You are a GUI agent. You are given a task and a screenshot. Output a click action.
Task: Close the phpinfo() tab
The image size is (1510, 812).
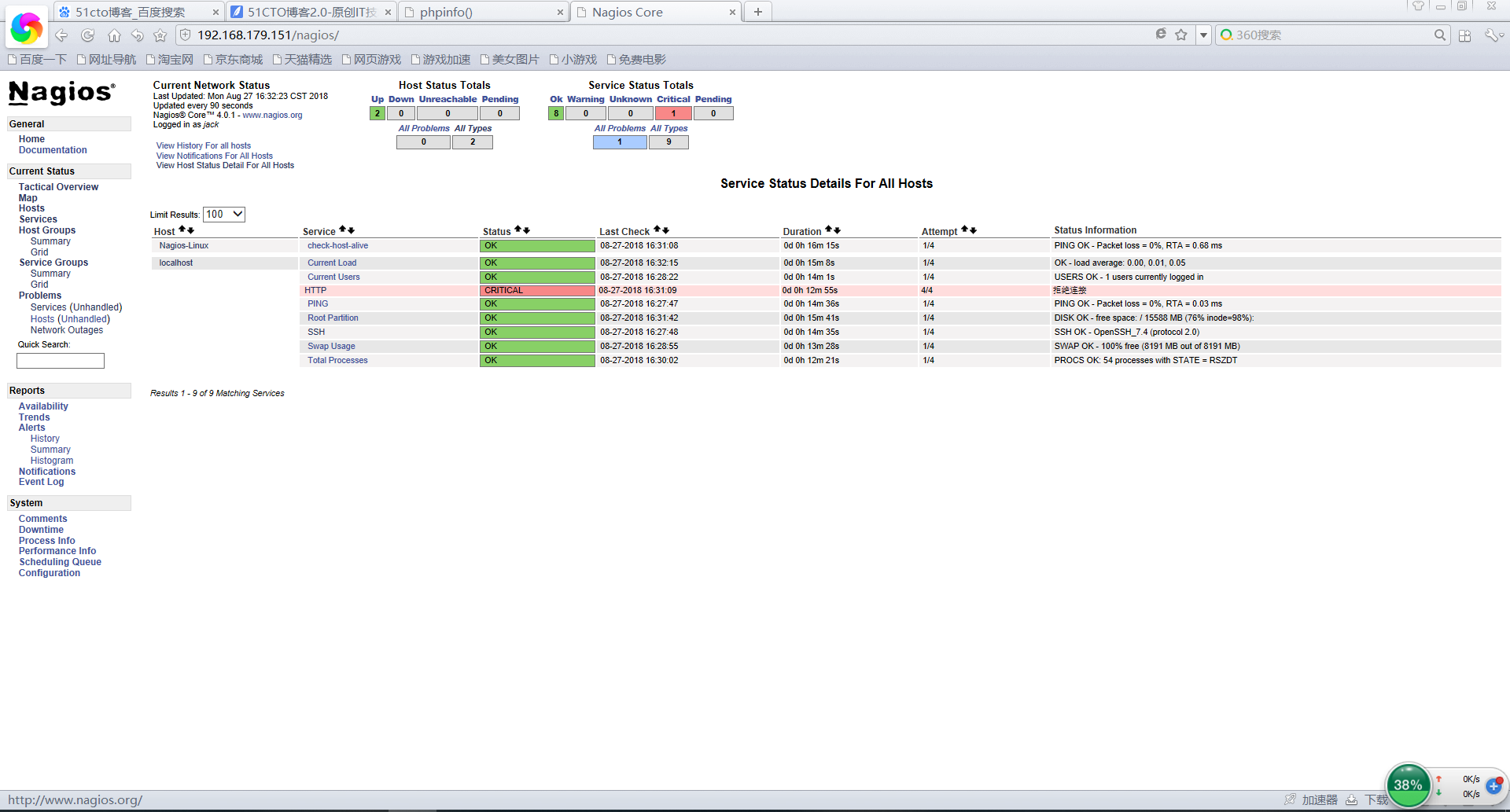pos(560,13)
